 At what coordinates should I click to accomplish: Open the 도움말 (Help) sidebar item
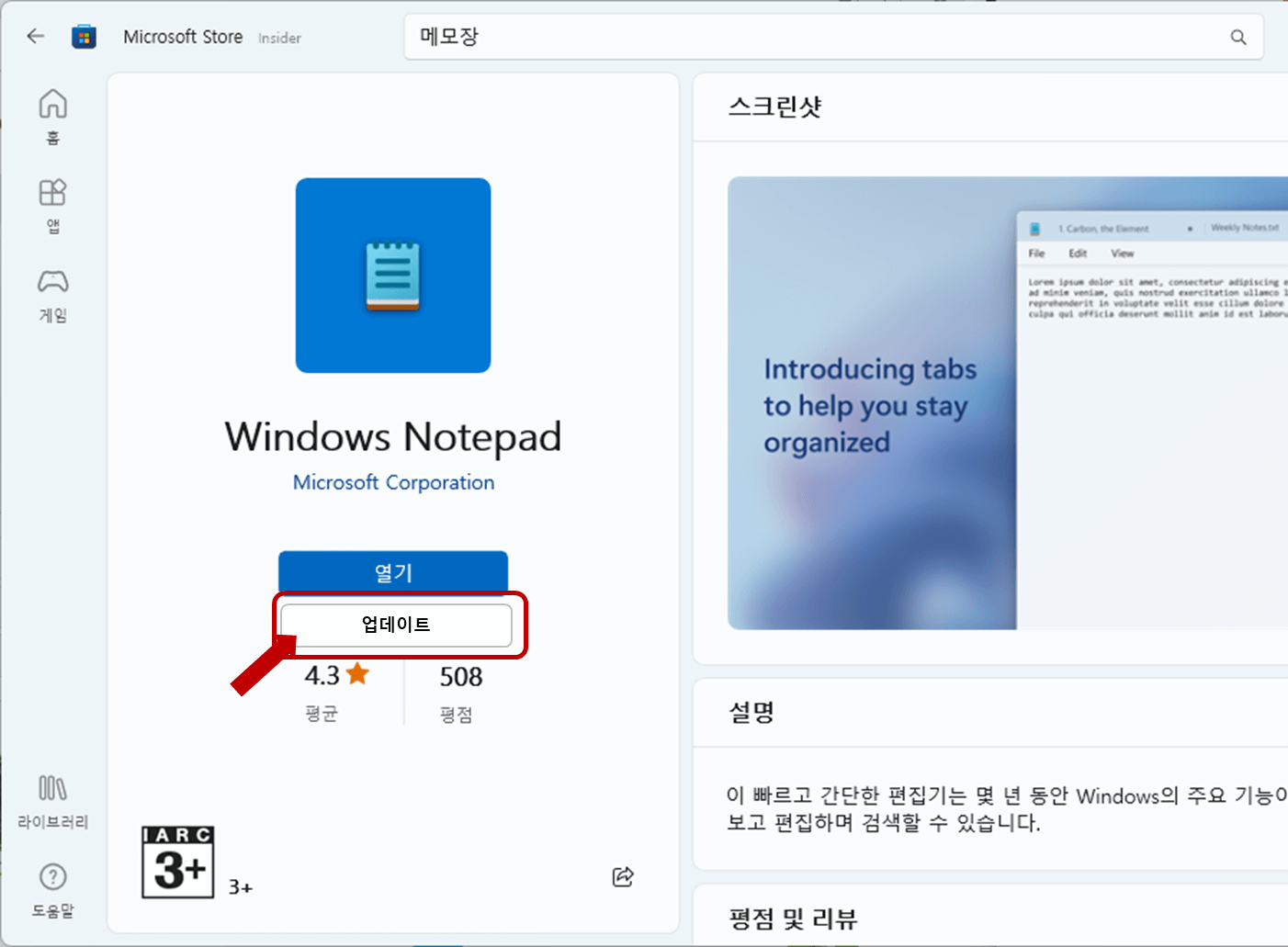tap(52, 891)
